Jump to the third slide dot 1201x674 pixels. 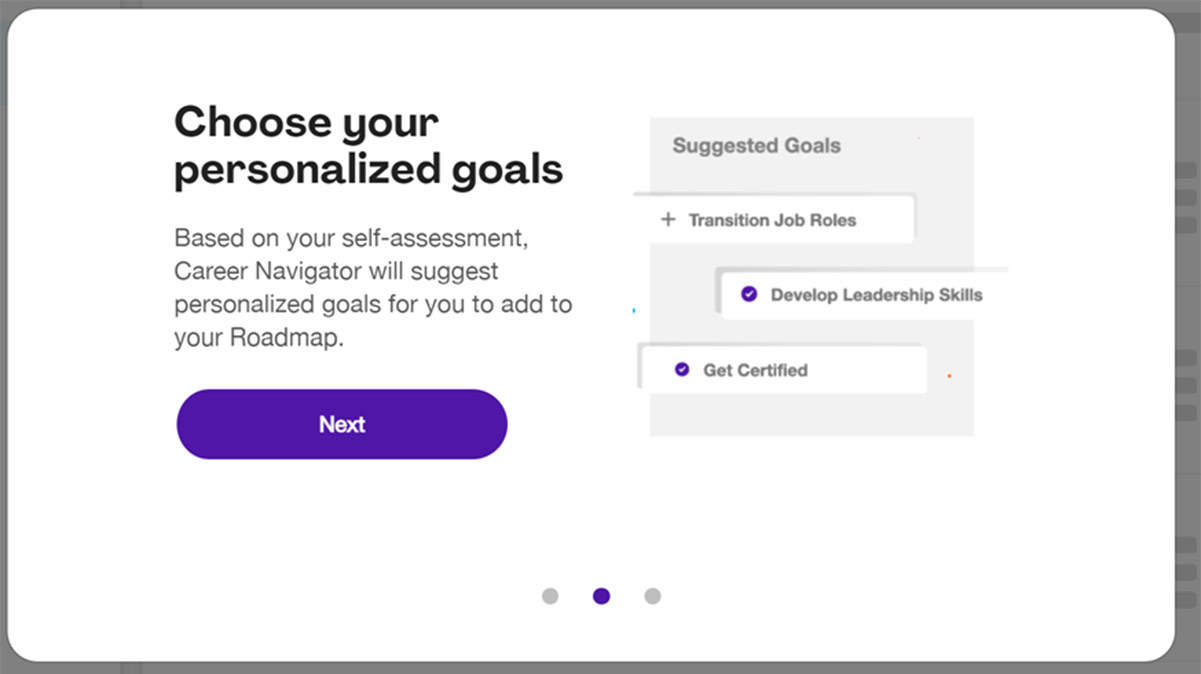(652, 596)
